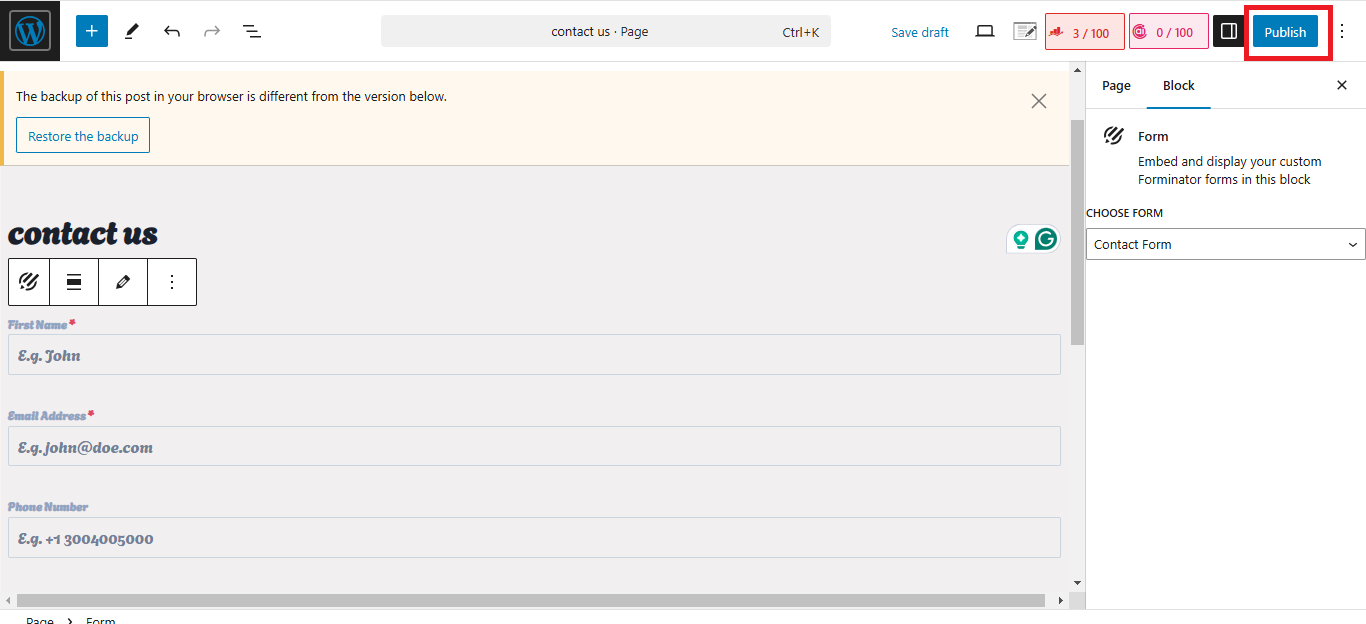Switch to the Page tab in the sidebar
The image size is (1366, 624).
[1116, 86]
